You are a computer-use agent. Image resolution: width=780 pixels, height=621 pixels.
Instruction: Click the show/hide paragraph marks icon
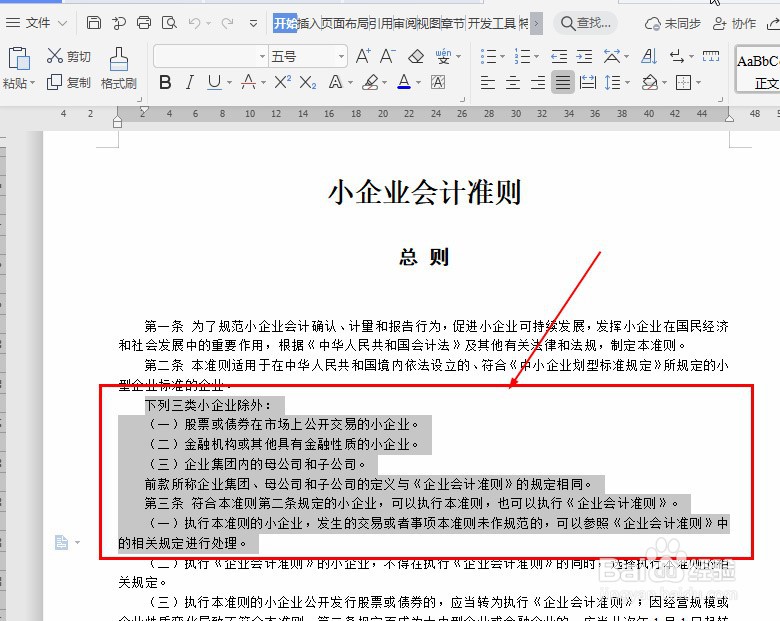tap(677, 56)
